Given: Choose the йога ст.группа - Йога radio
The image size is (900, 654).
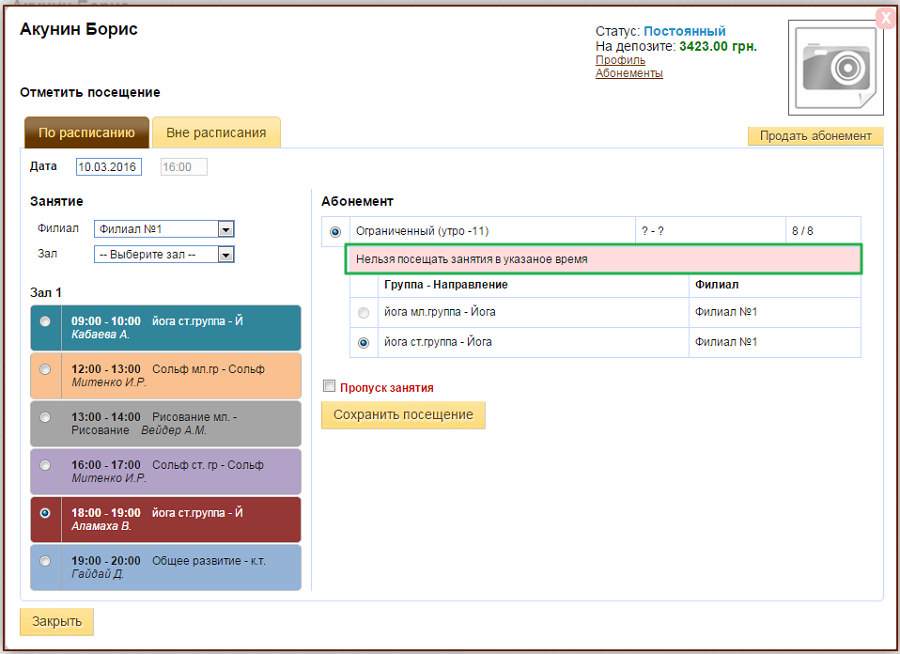Looking at the screenshot, I should click(x=363, y=343).
